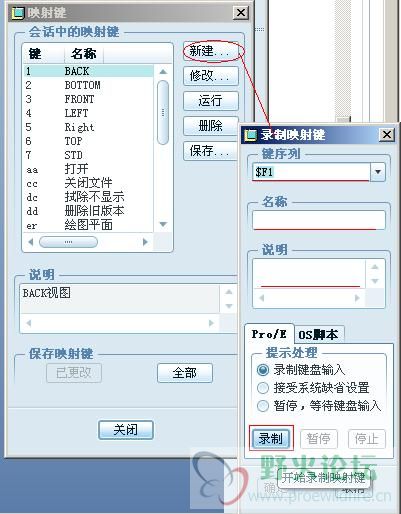401x514 pixels.
Task: Click the 新建... button
Action: click(x=211, y=51)
